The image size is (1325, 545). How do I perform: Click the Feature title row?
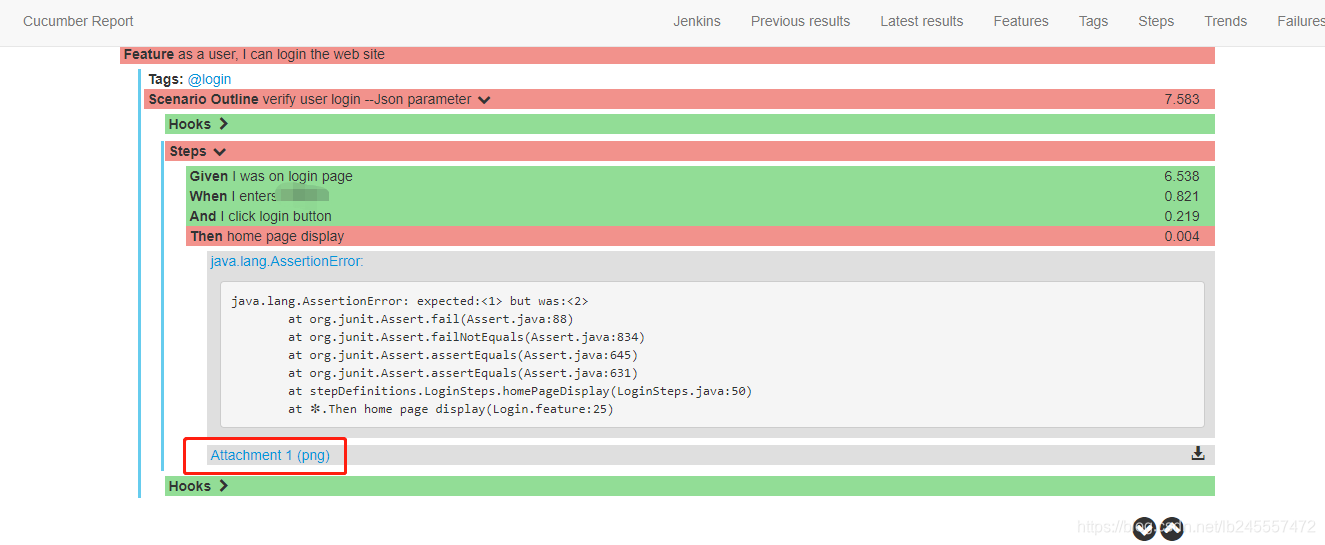[x=667, y=55]
